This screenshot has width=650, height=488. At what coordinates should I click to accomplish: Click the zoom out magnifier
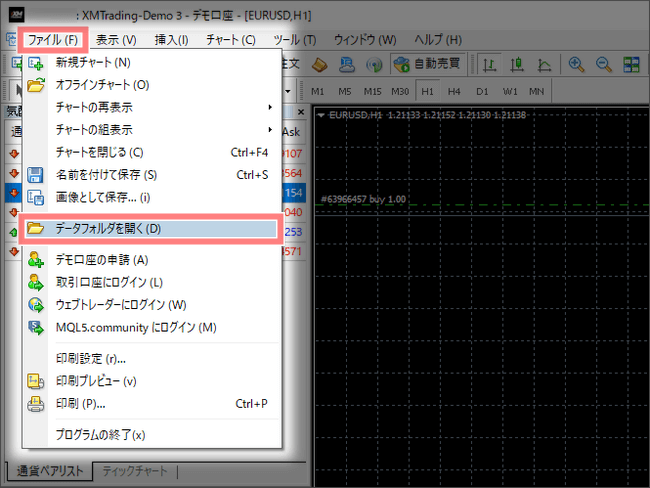604,65
